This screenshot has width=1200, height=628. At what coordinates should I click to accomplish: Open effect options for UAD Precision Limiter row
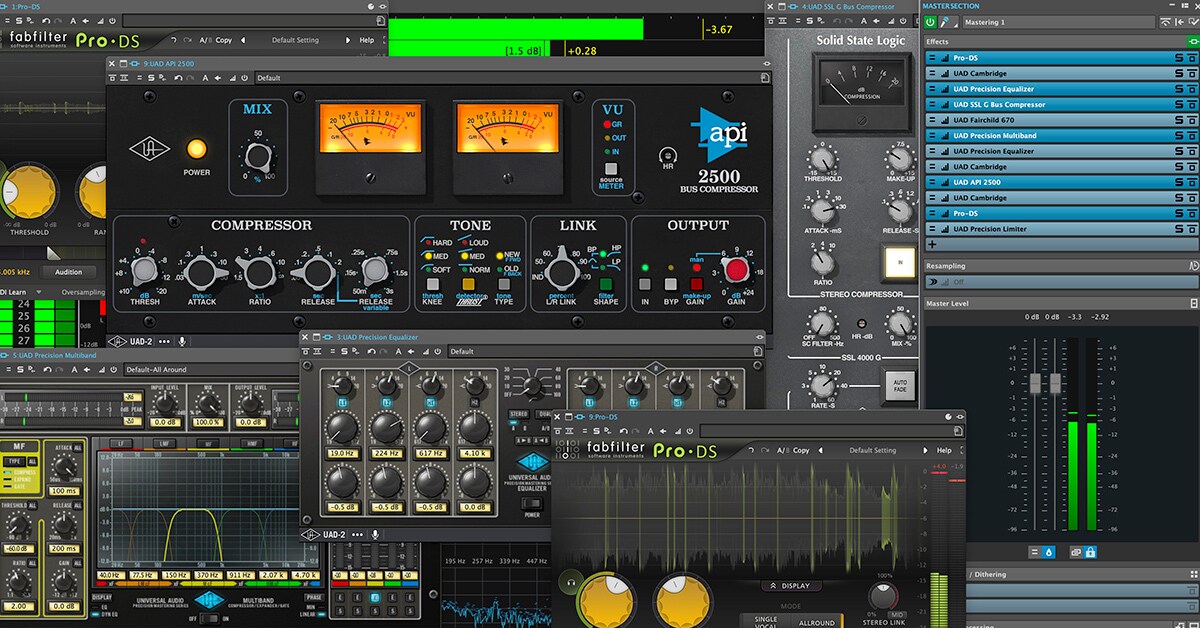[x=934, y=229]
